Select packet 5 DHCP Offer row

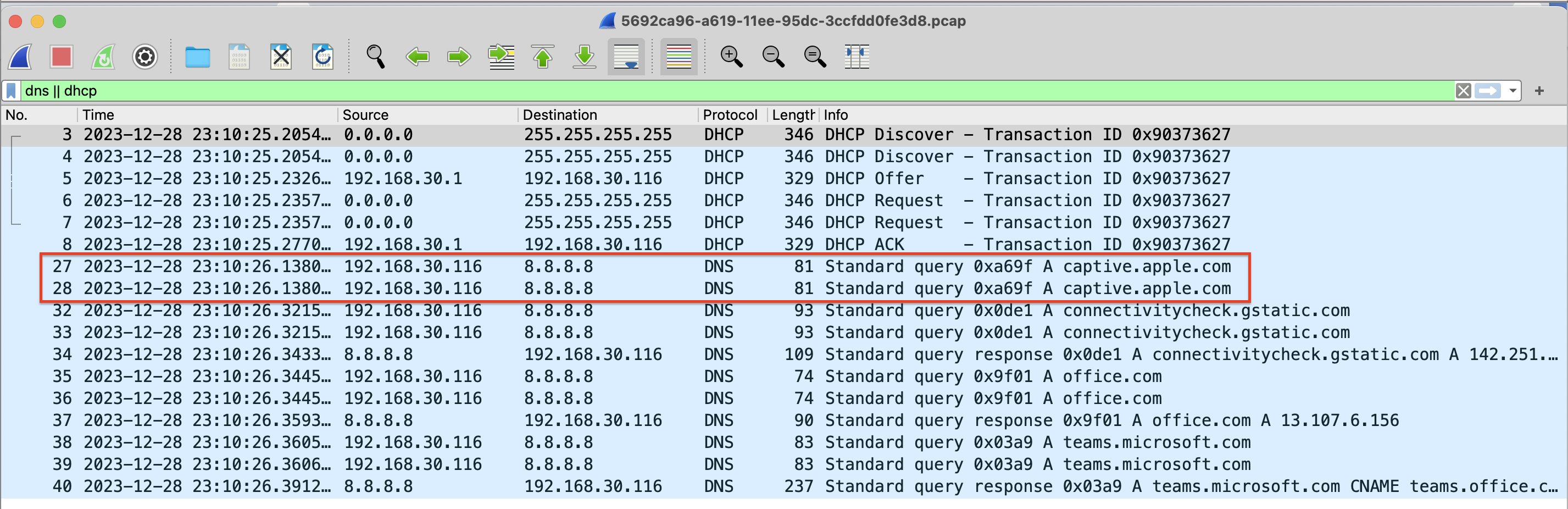tap(784, 179)
